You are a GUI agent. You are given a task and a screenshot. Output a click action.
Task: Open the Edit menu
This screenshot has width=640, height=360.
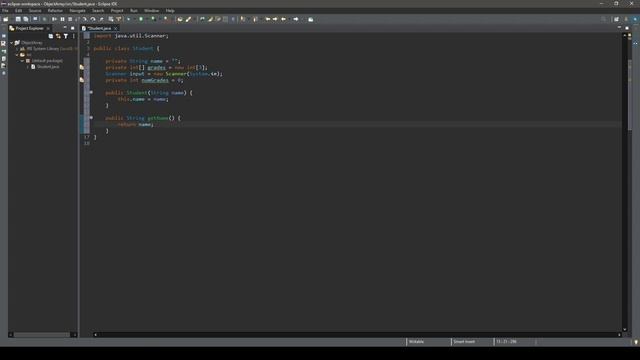[18, 11]
